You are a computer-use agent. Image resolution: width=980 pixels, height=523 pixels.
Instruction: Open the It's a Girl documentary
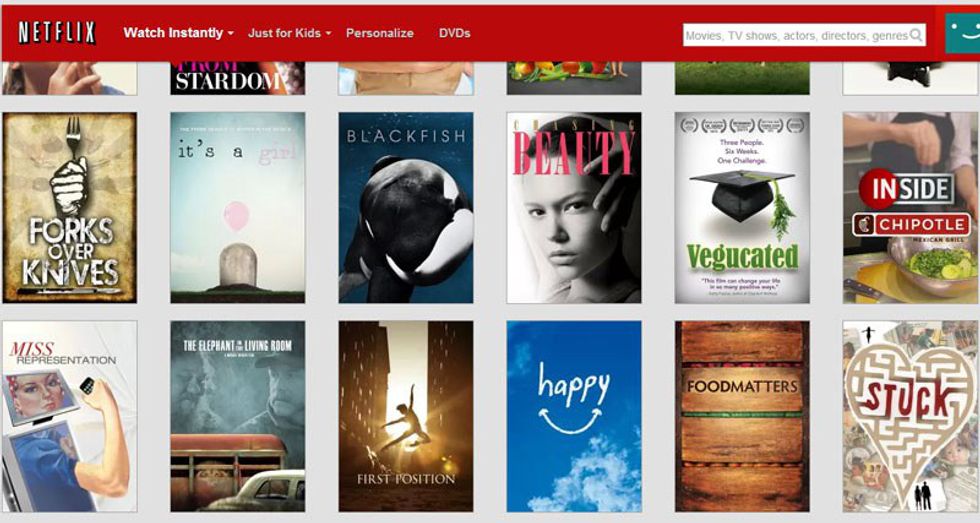click(x=237, y=207)
